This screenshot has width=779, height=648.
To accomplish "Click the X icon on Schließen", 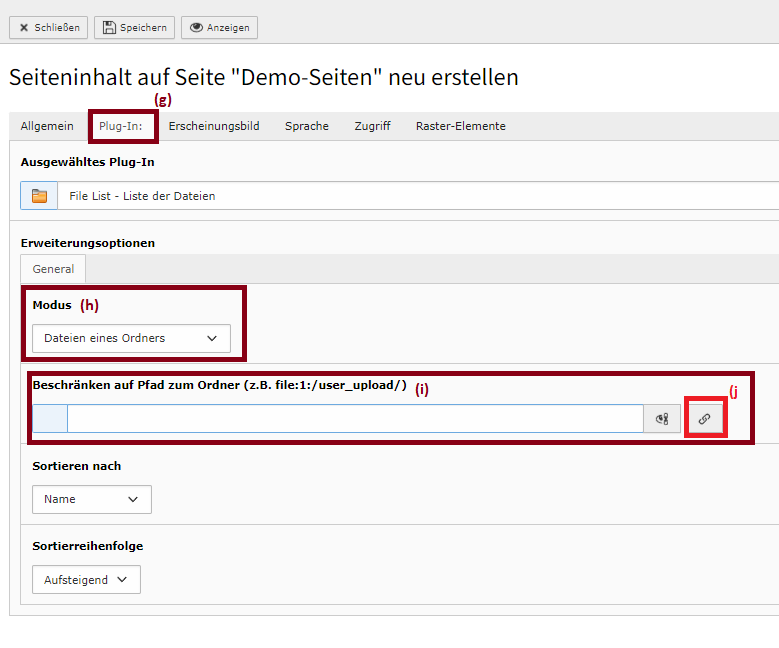I will tap(23, 28).
